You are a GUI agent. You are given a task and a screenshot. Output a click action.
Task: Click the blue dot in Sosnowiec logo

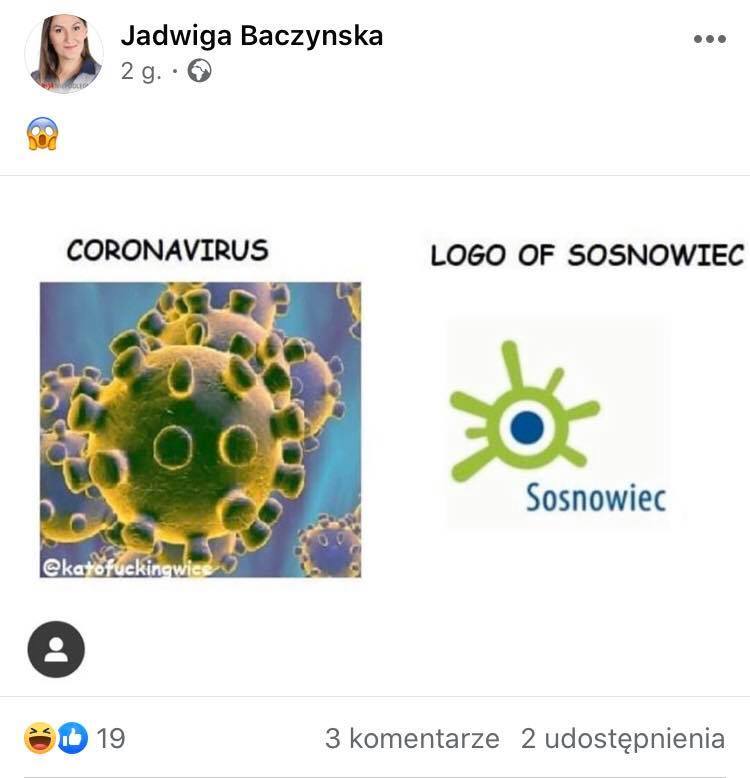[527, 427]
